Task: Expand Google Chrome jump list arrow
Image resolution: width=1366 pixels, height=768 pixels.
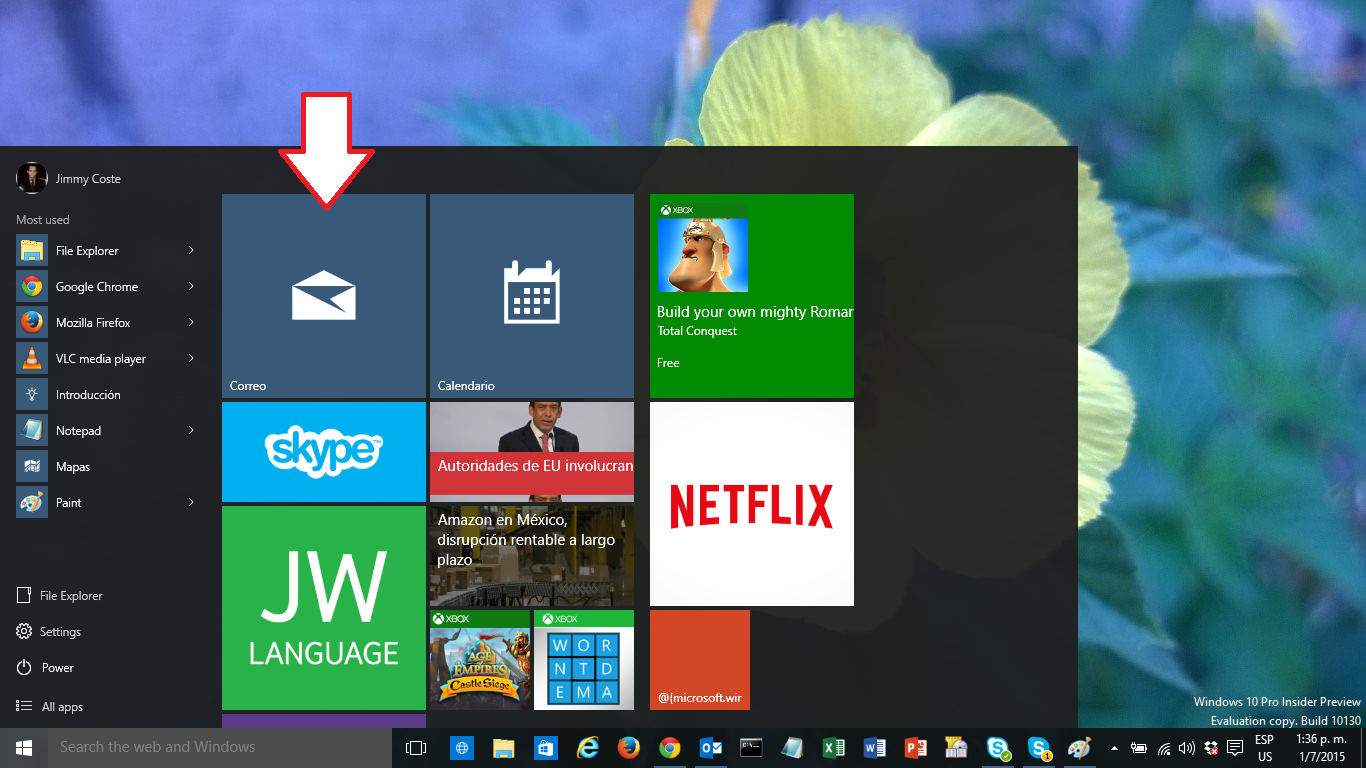Action: 191,287
